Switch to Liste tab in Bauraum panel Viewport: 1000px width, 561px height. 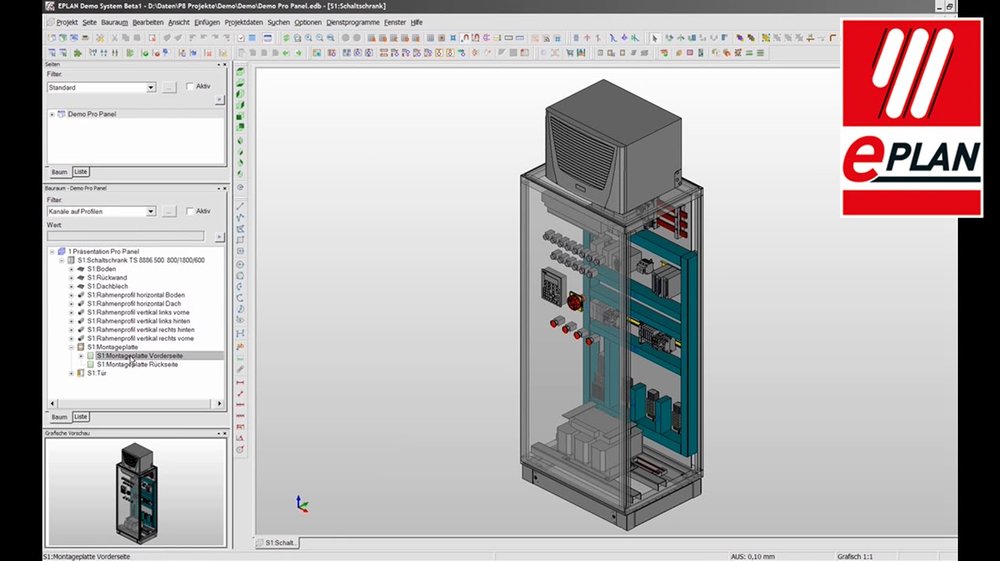coord(81,416)
